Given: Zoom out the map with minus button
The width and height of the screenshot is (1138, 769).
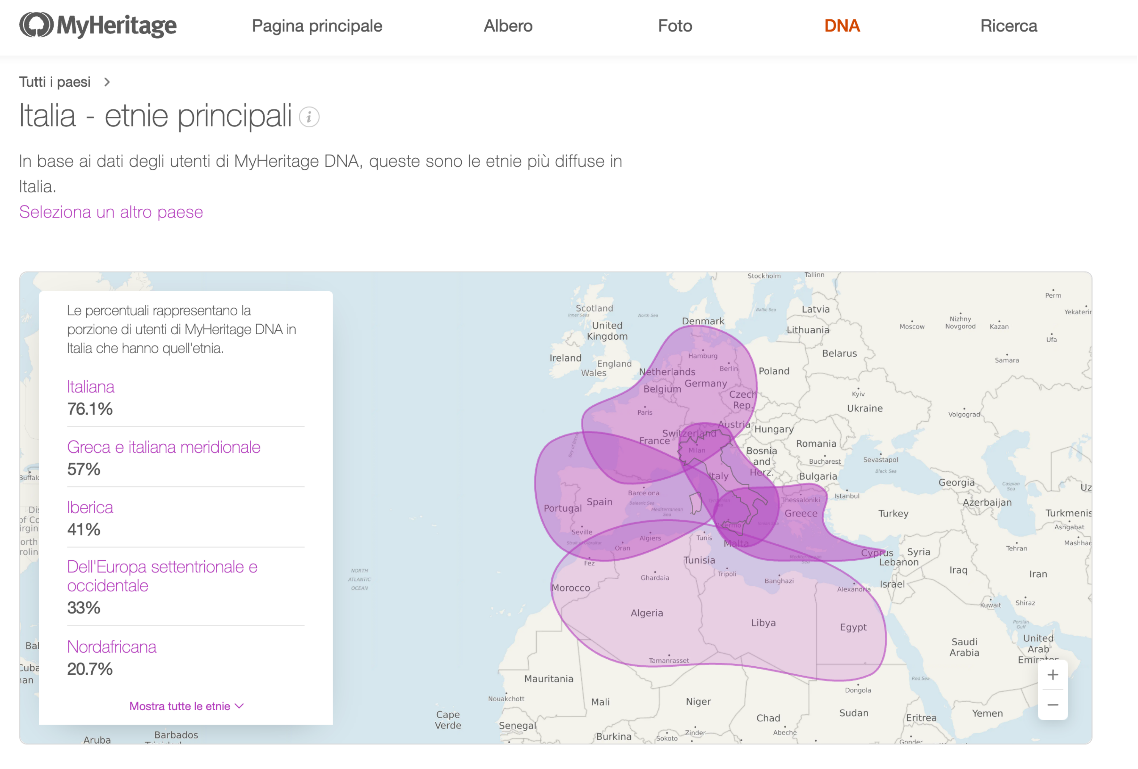Looking at the screenshot, I should [x=1052, y=704].
